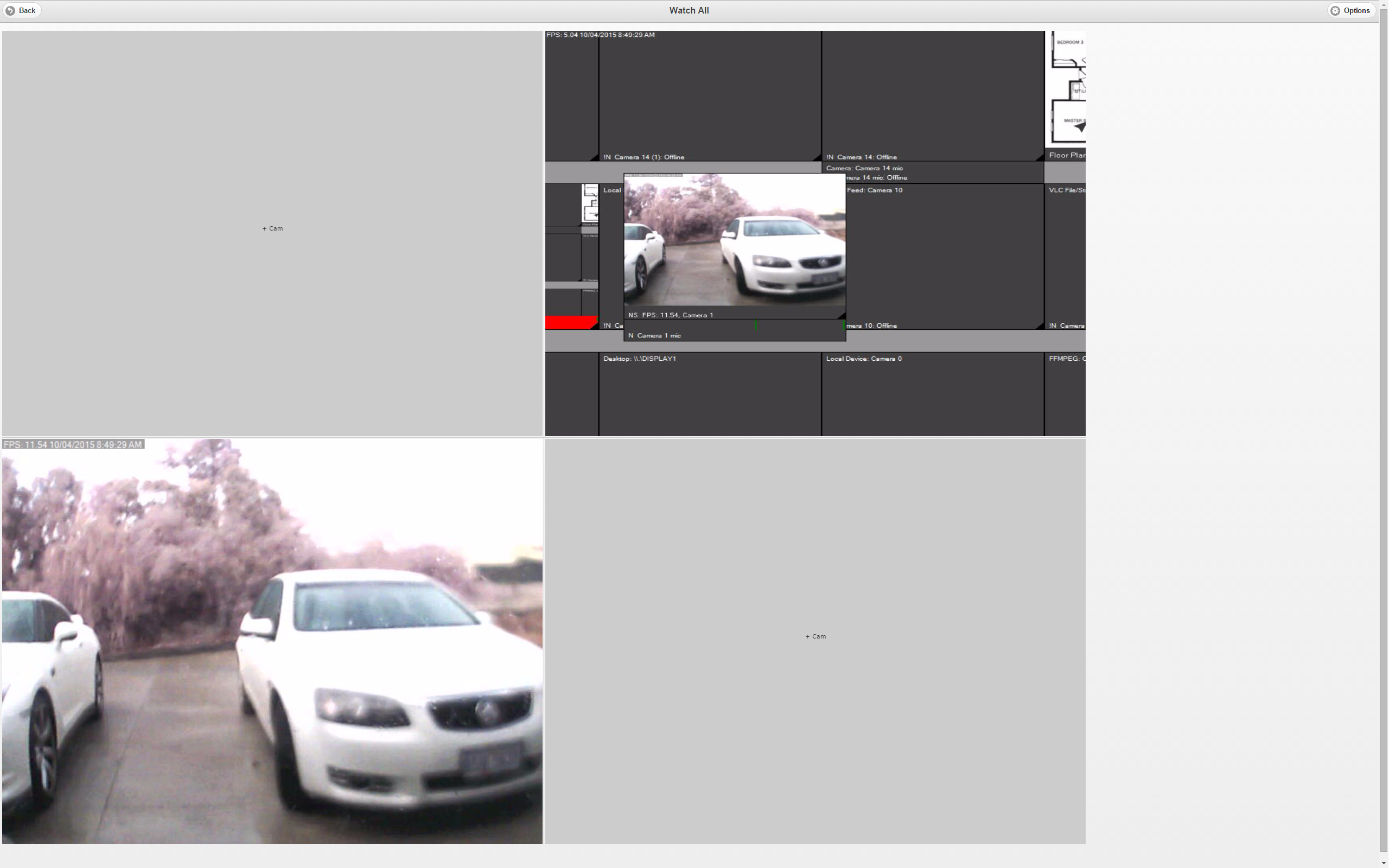The width and height of the screenshot is (1389, 868).
Task: Click the Camera 14 (1) Offline tile
Action: tap(710, 95)
